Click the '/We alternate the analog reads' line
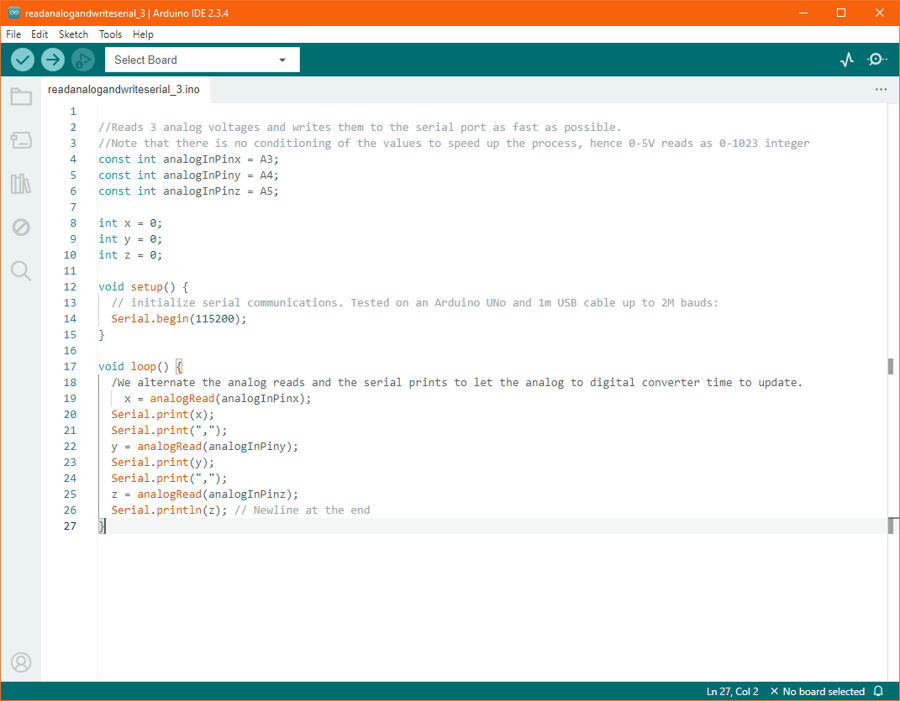 (x=457, y=382)
